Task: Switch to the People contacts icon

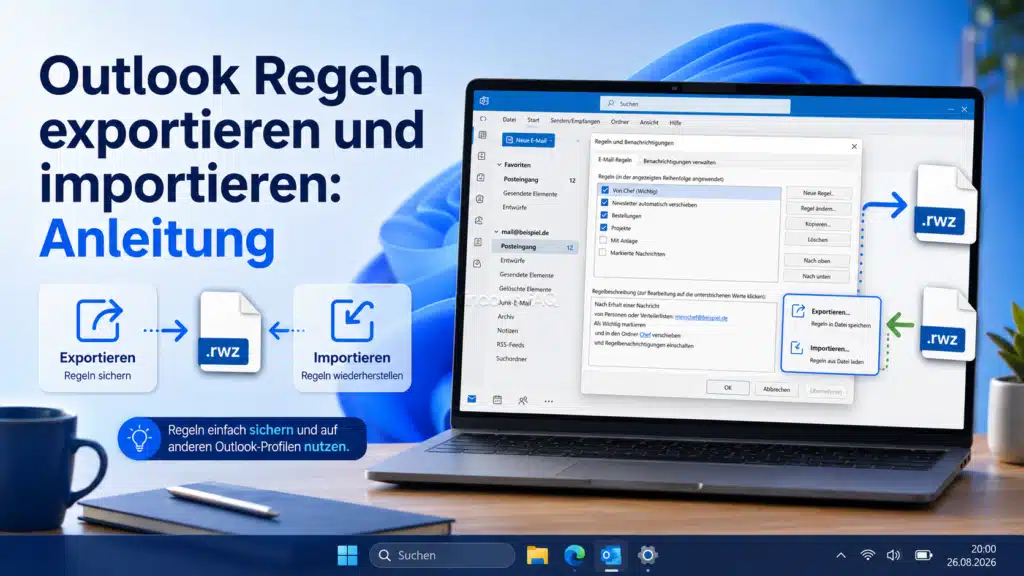Action: pyautogui.click(x=522, y=400)
